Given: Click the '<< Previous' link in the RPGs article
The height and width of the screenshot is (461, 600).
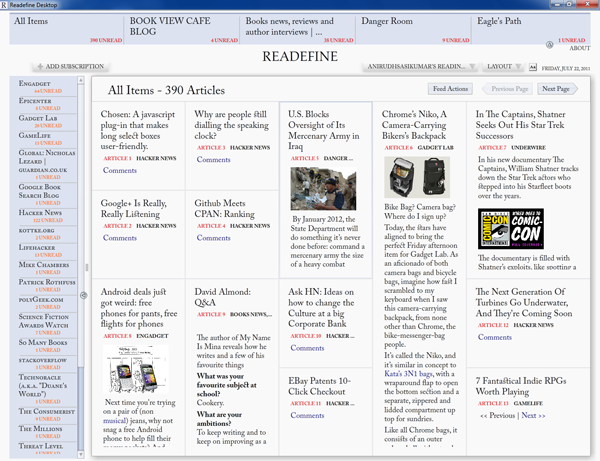Looking at the screenshot, I should 497,415.
